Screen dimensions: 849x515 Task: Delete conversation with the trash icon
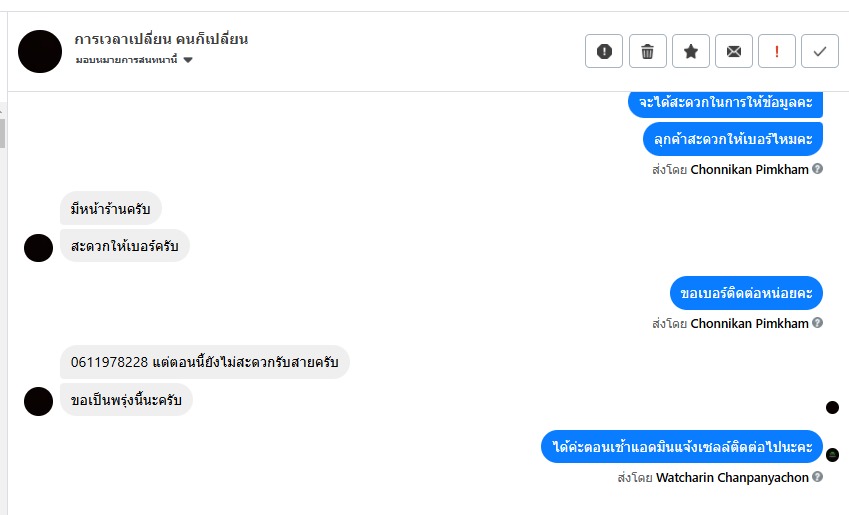[x=648, y=52]
